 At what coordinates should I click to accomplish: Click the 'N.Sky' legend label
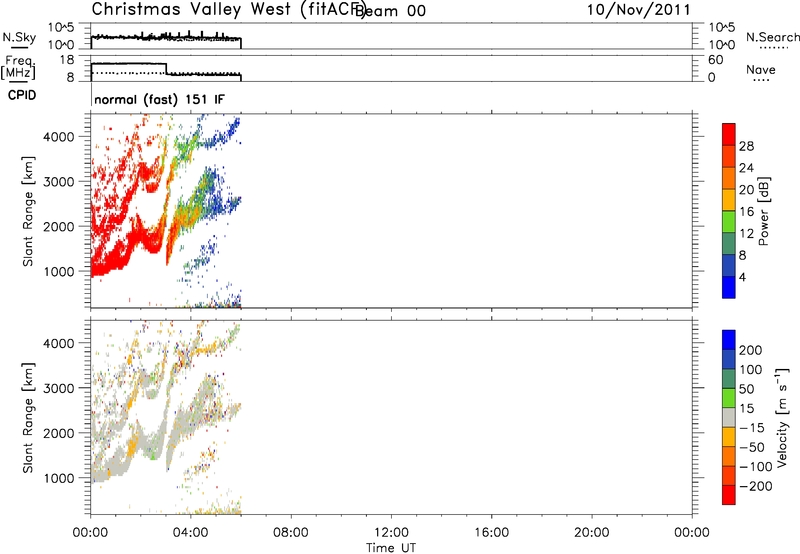point(19,37)
